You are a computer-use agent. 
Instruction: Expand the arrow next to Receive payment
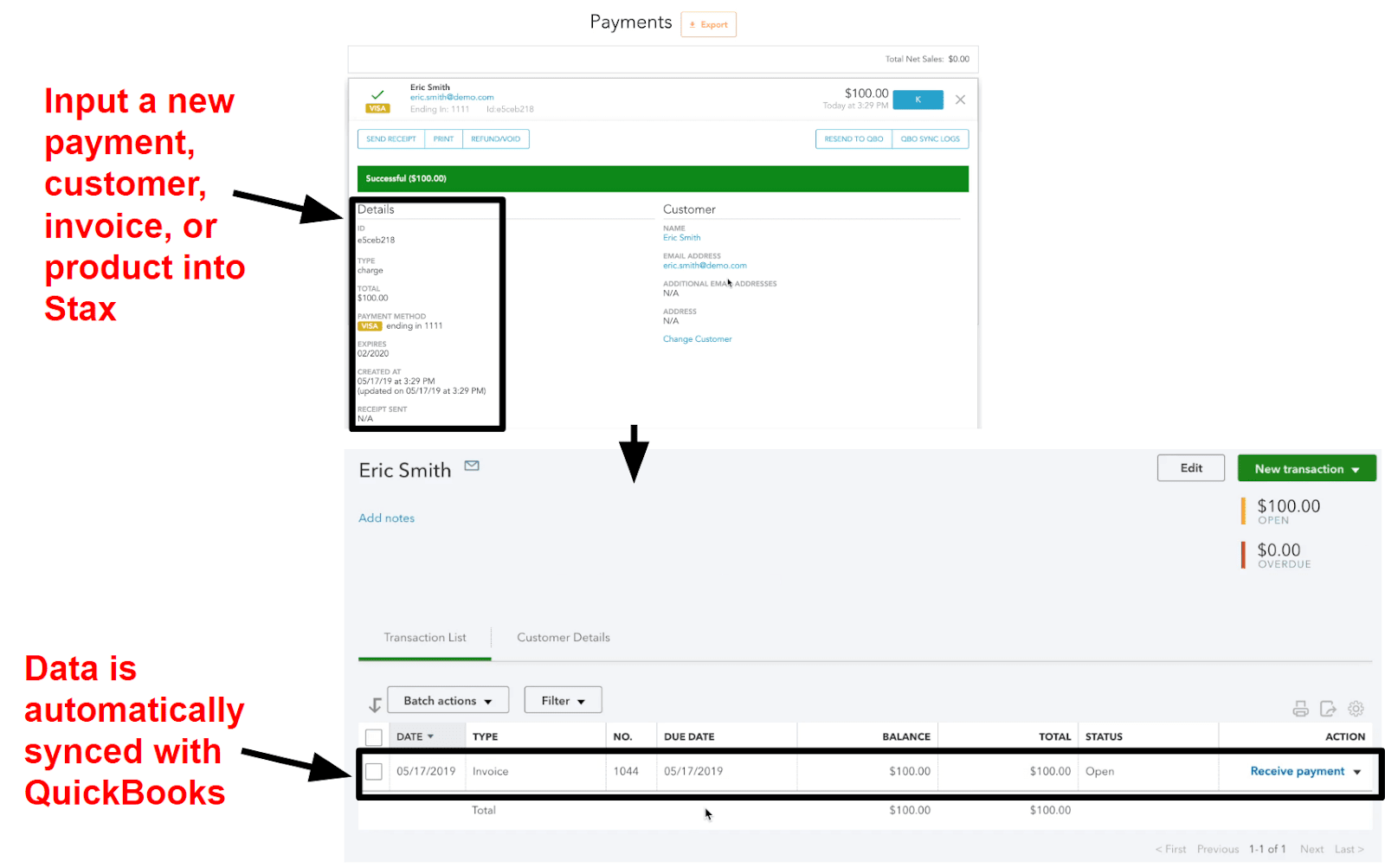1356,772
